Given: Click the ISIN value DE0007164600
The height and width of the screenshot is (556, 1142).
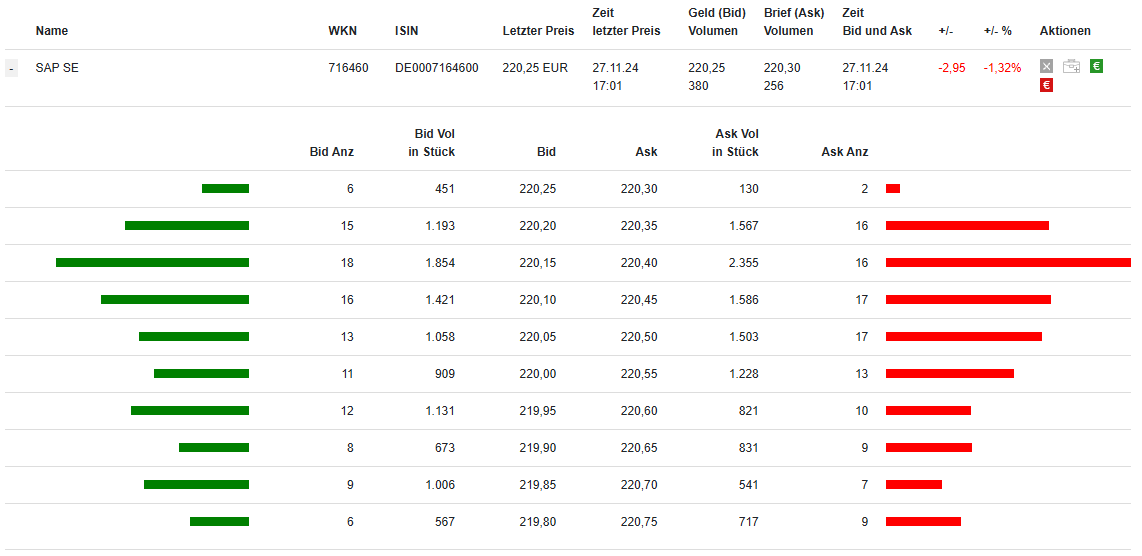Looking at the screenshot, I should tap(436, 68).
